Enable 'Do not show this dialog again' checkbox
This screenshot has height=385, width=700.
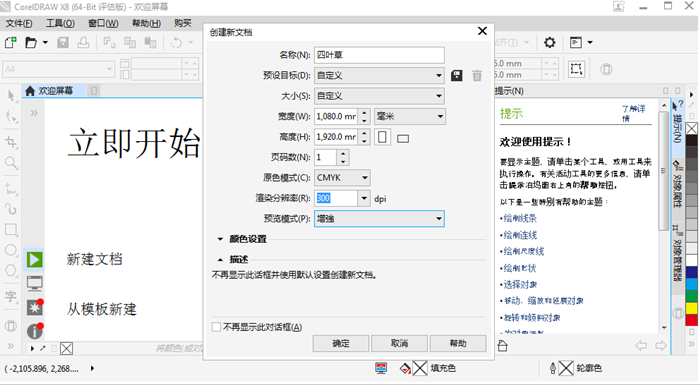(217, 327)
